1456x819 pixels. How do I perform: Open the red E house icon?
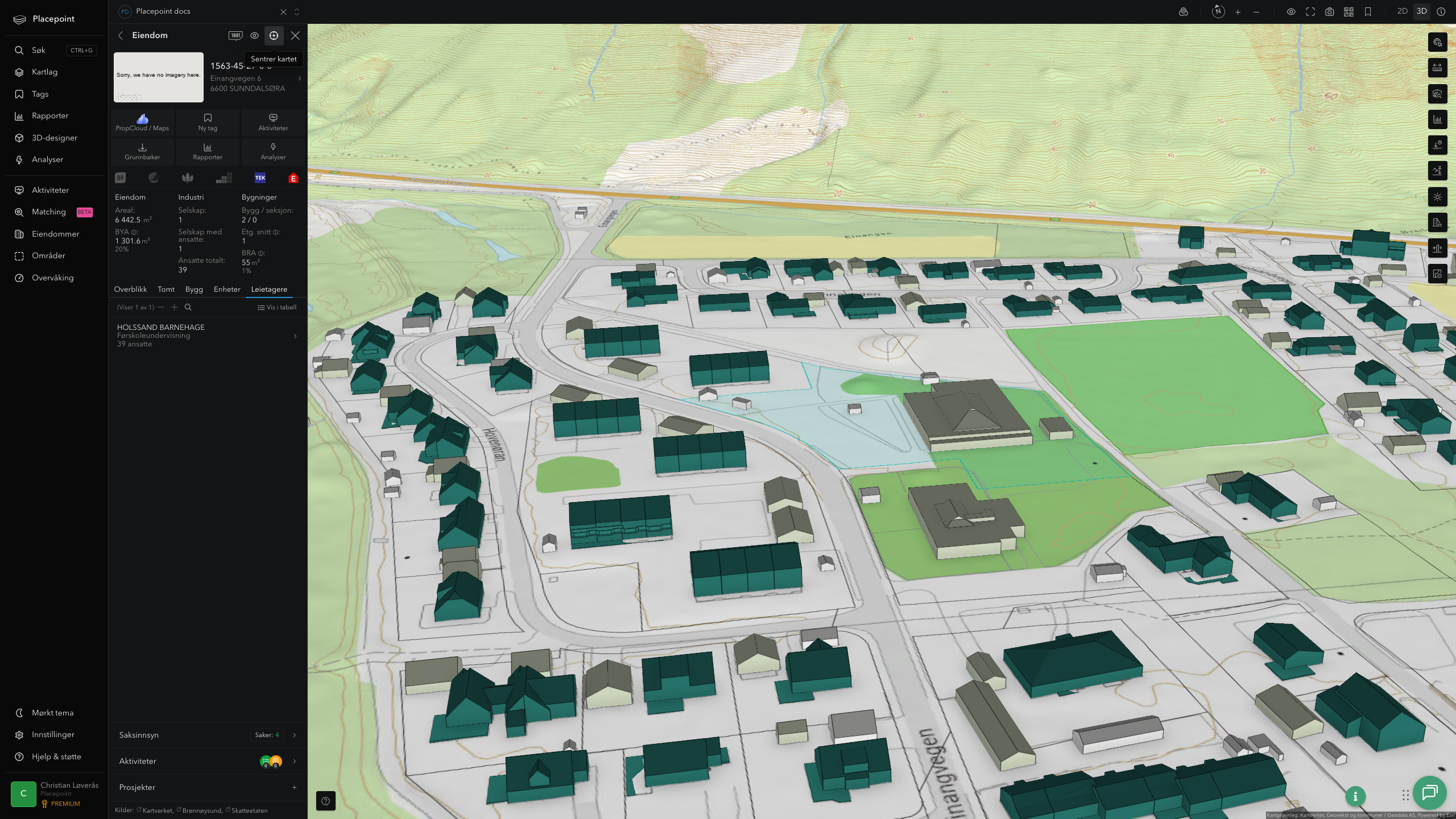293,178
